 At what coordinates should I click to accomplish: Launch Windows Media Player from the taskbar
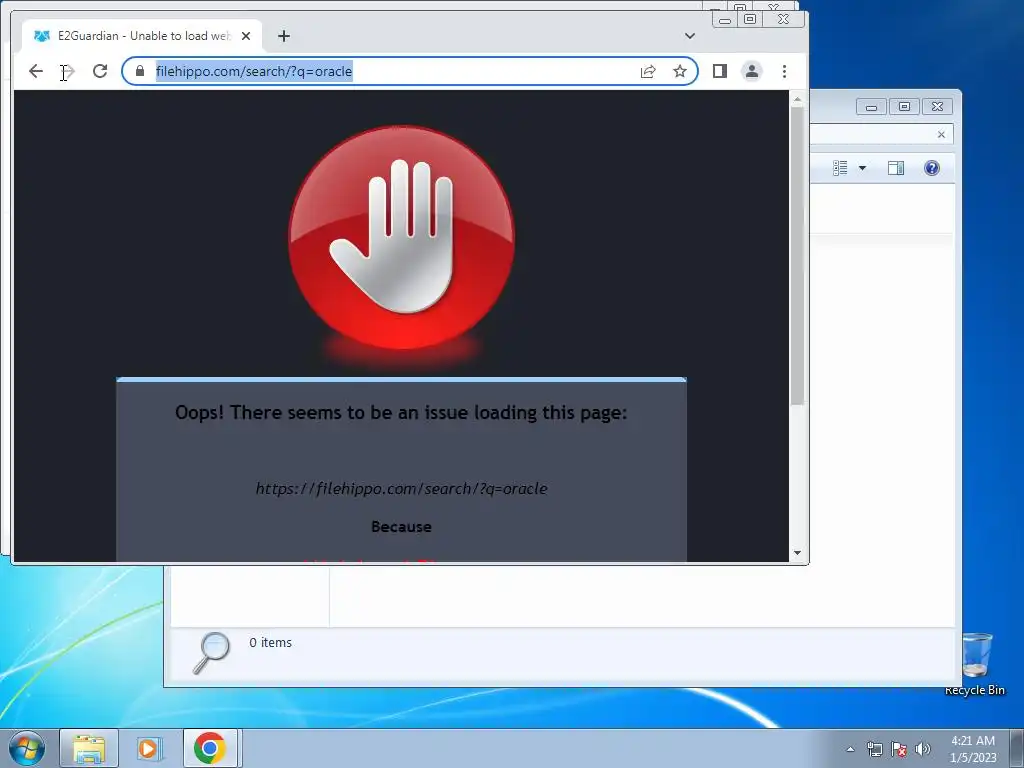coord(149,748)
